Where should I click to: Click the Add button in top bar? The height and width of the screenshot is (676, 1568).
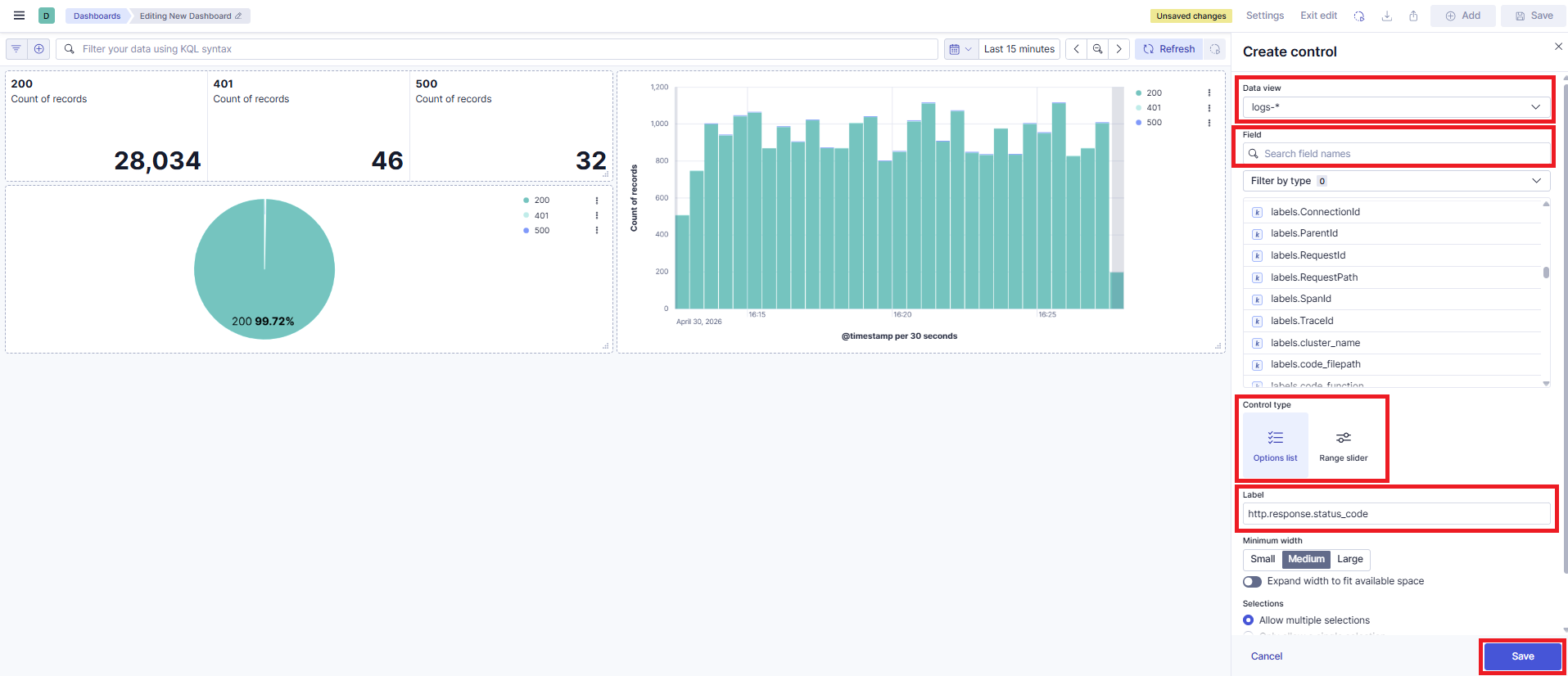pos(1463,16)
